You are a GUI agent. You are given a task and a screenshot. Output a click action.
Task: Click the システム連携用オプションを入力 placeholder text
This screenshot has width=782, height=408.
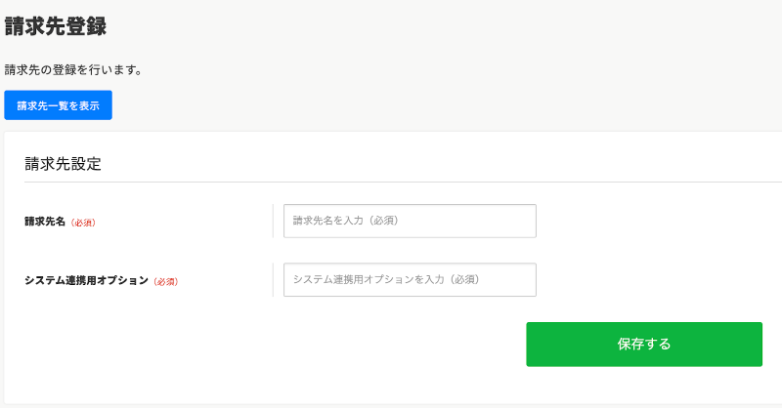point(386,280)
